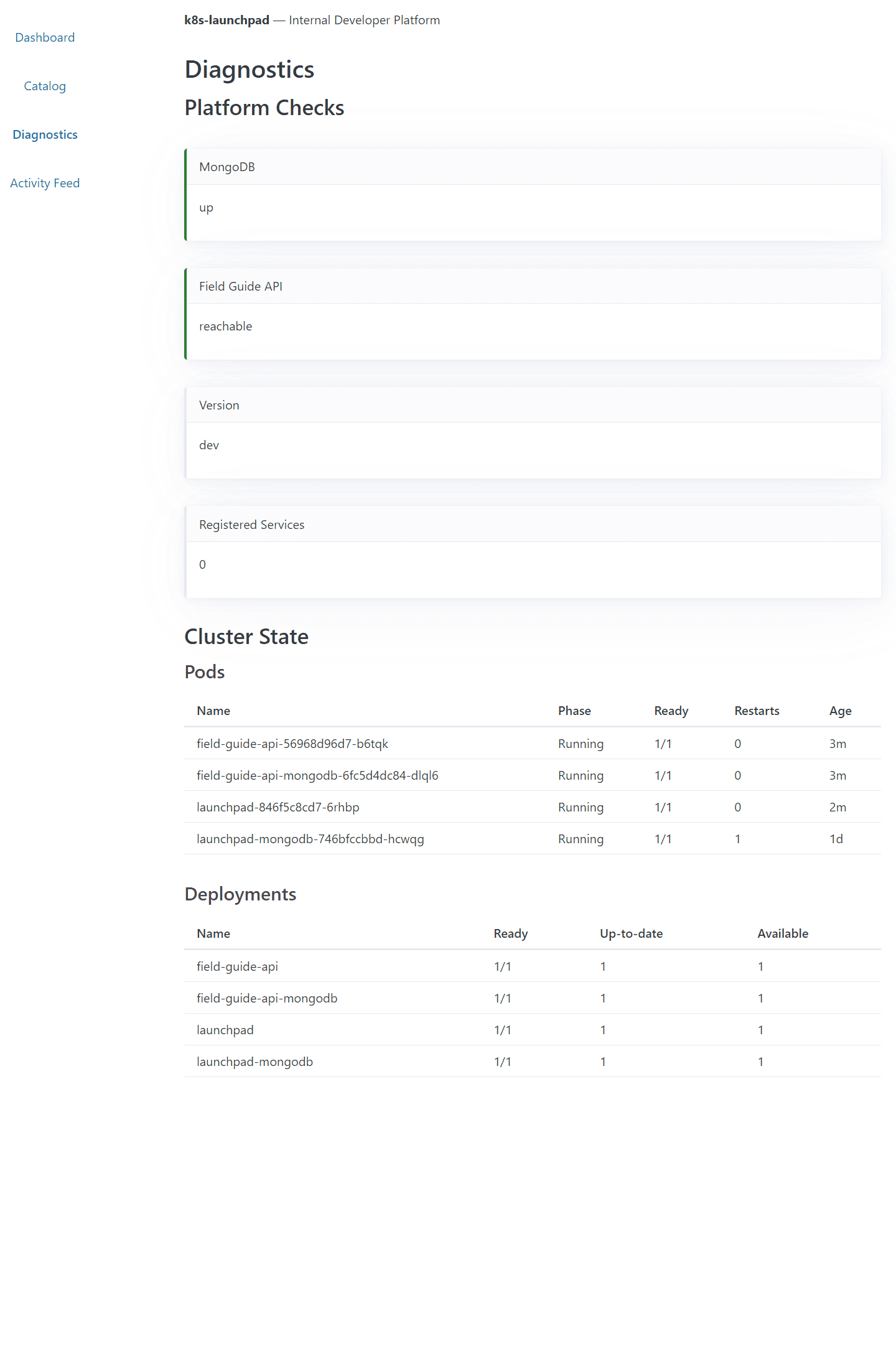Select the field-guide-api-mongodb deployment row

tap(533, 998)
